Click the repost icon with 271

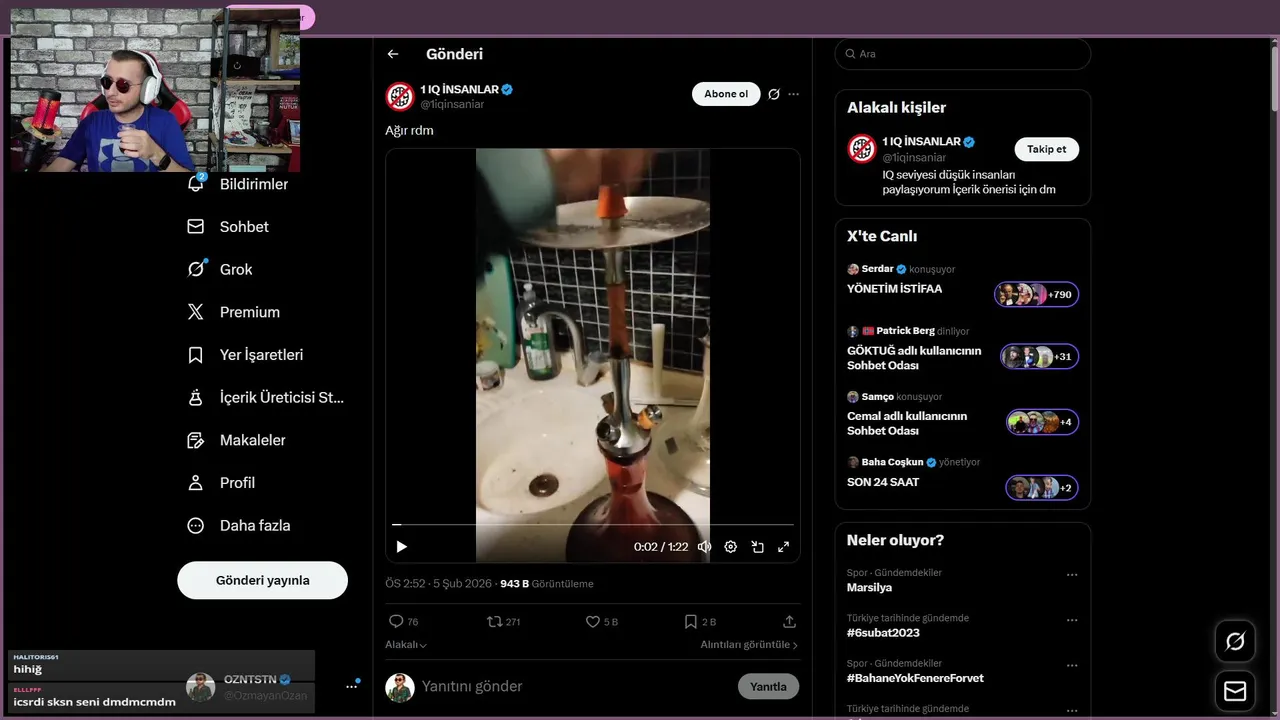click(494, 621)
